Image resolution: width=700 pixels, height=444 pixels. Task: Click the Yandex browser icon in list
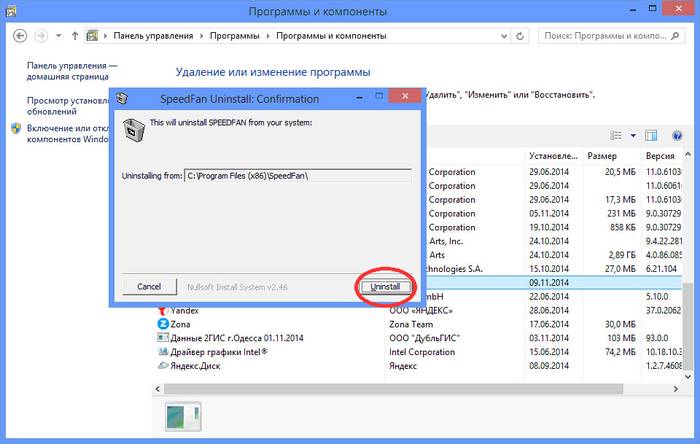coord(162,309)
